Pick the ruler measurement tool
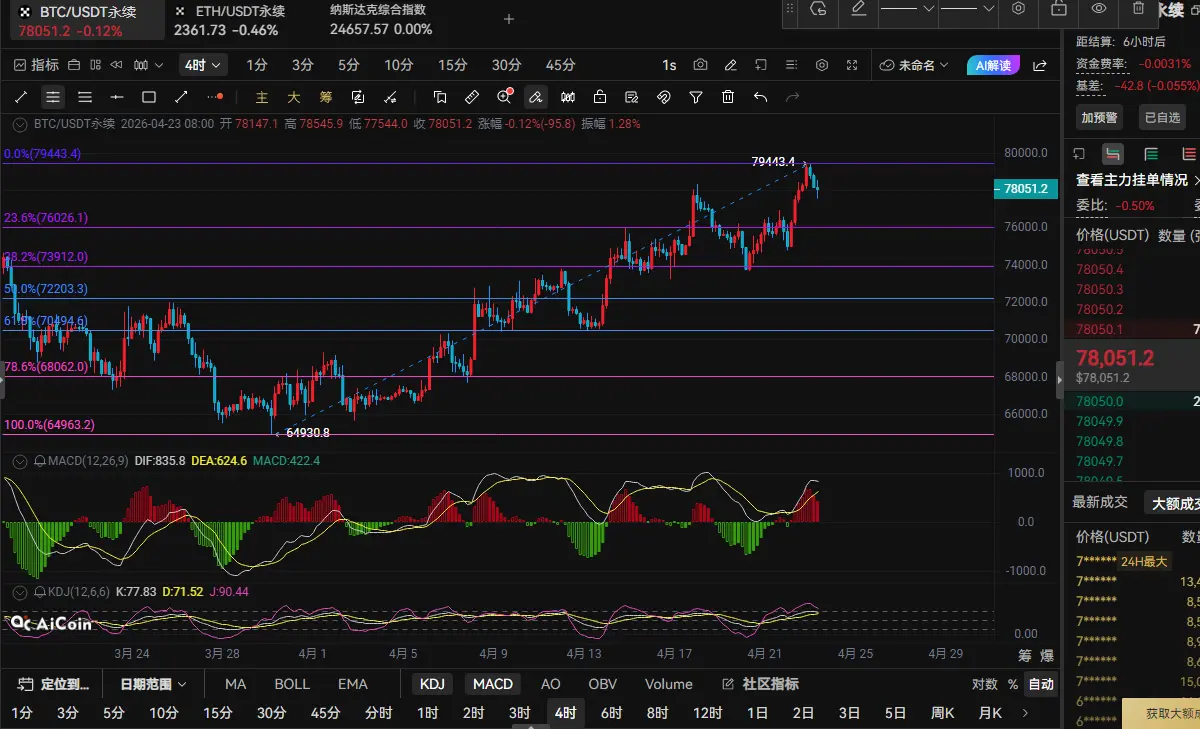Viewport: 1200px width, 729px height. pos(472,97)
